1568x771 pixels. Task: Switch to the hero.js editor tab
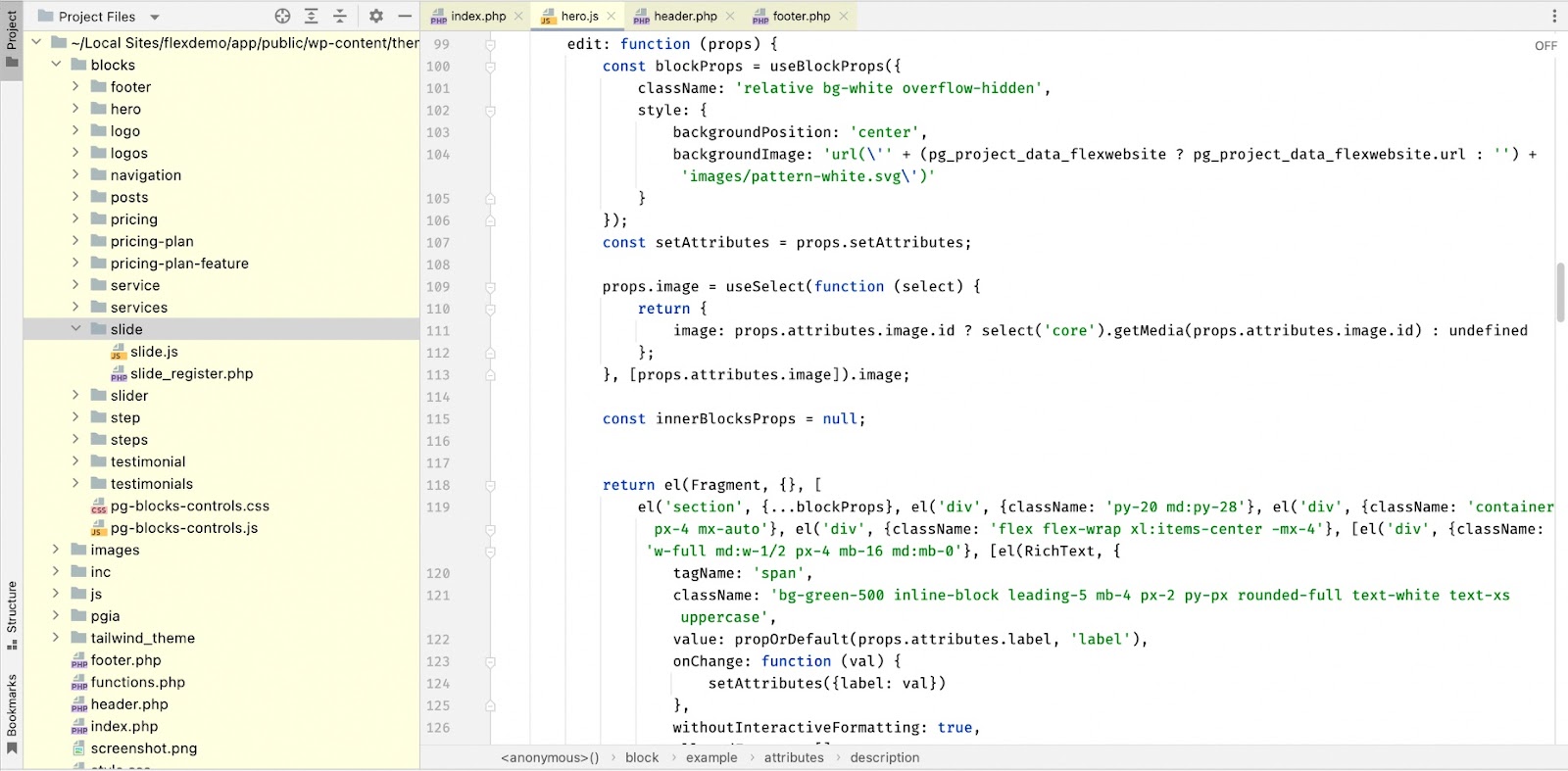pos(579,16)
